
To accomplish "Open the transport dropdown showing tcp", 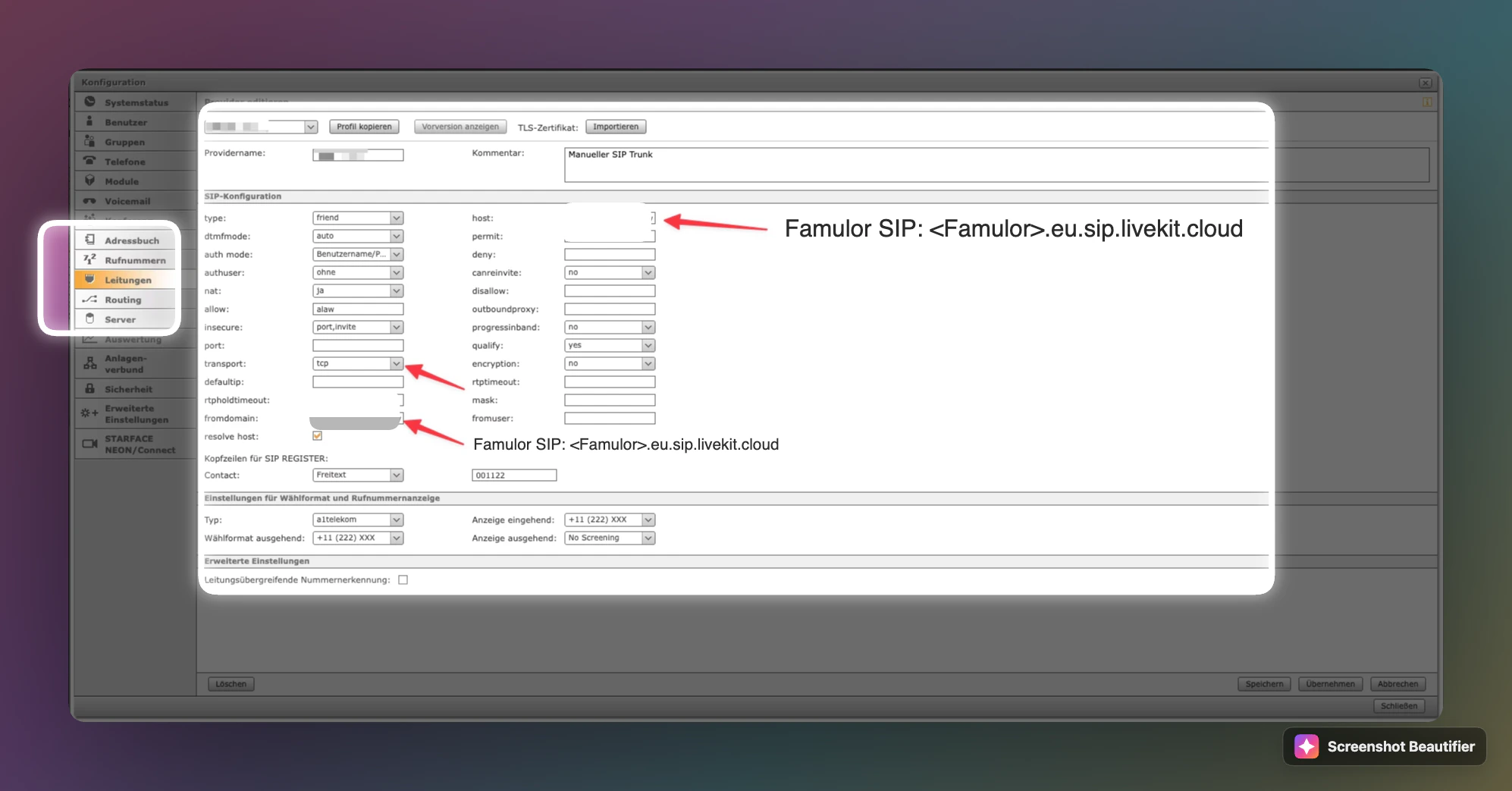I will pos(358,363).
